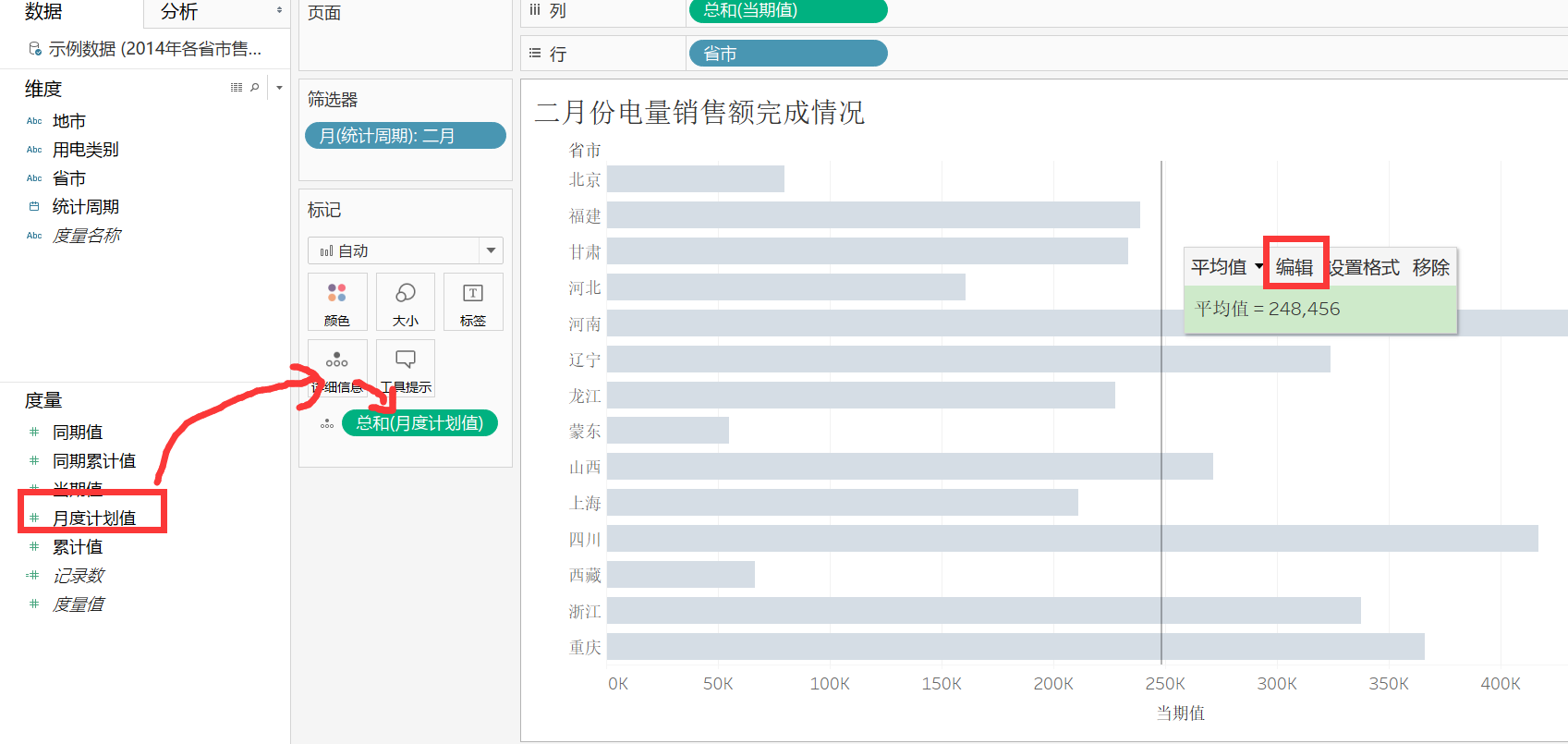Click the 四川 bar in the chart
This screenshot has height=744, width=1568.
[x=1073, y=539]
